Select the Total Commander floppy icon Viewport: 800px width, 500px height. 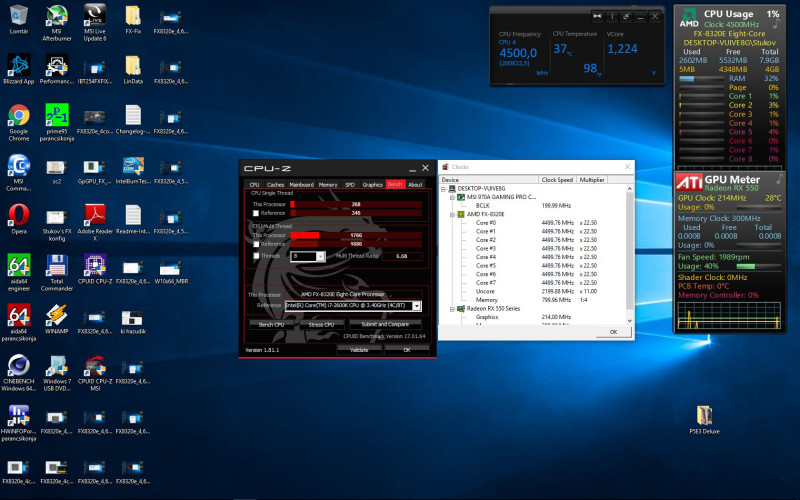tap(57, 265)
